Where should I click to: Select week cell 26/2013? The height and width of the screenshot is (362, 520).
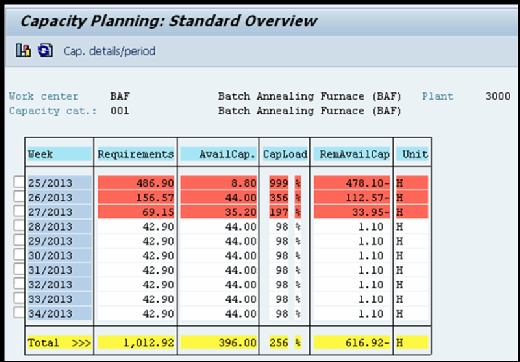point(59,197)
